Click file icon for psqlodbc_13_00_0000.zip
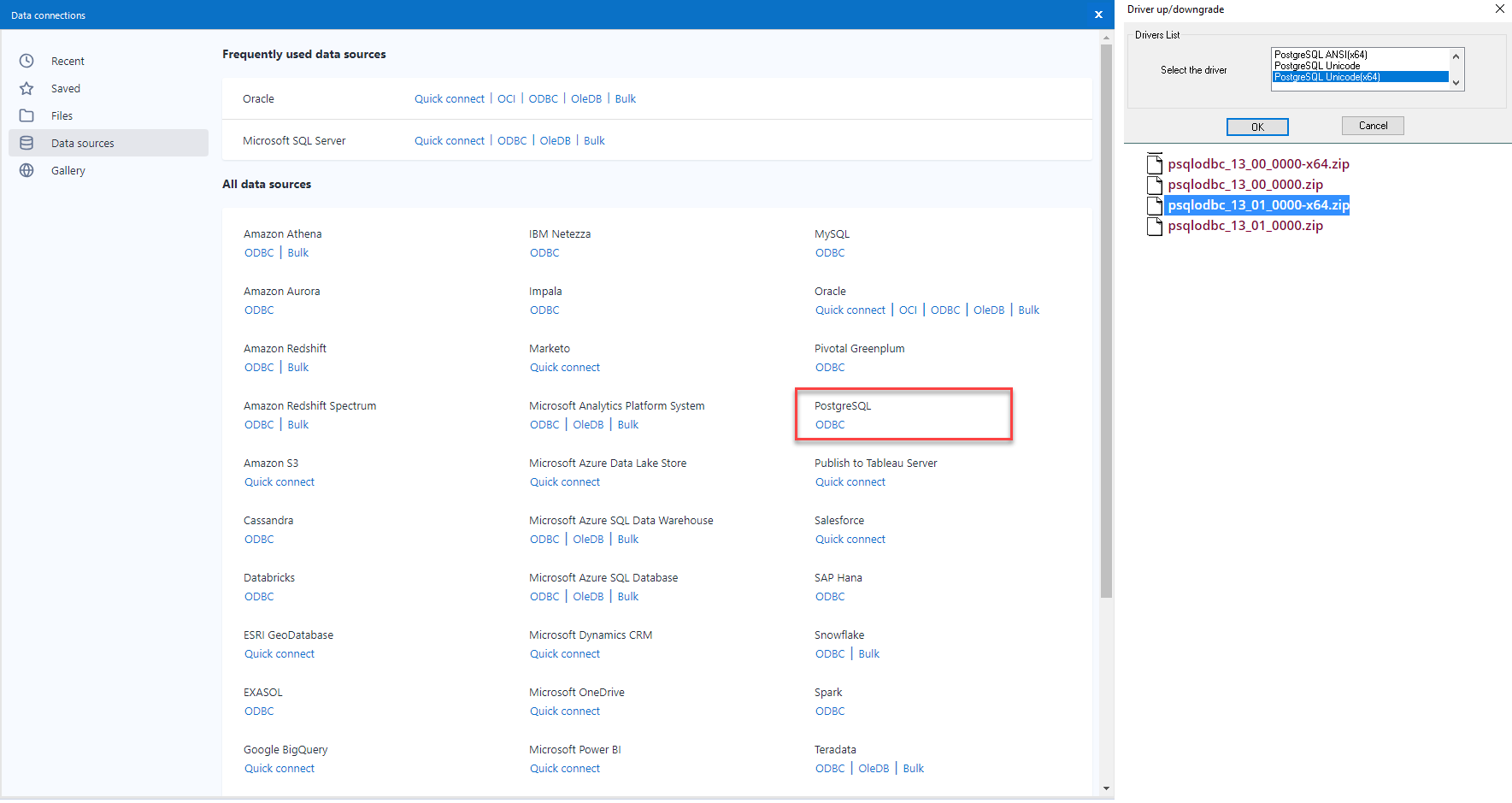The width and height of the screenshot is (1512, 803). click(1154, 184)
